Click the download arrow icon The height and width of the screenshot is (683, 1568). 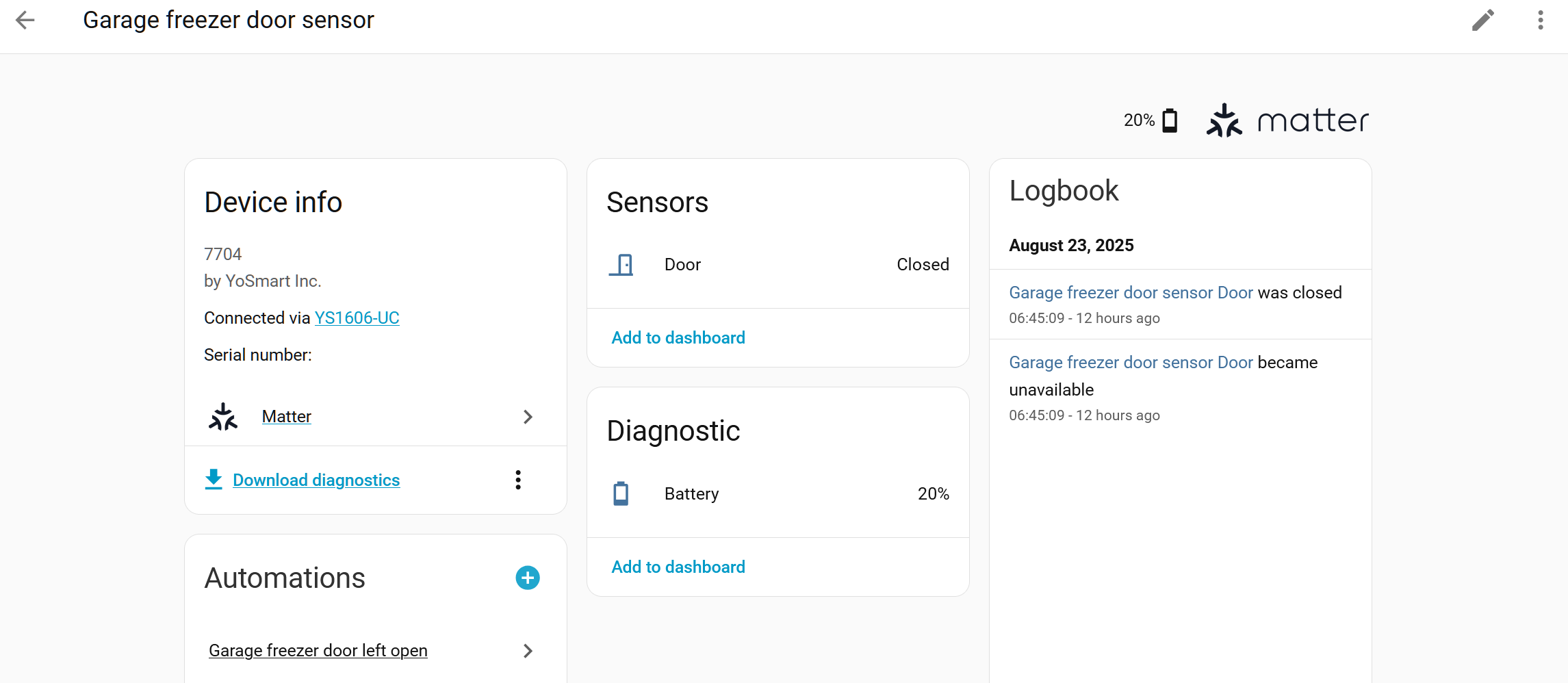[x=214, y=479]
